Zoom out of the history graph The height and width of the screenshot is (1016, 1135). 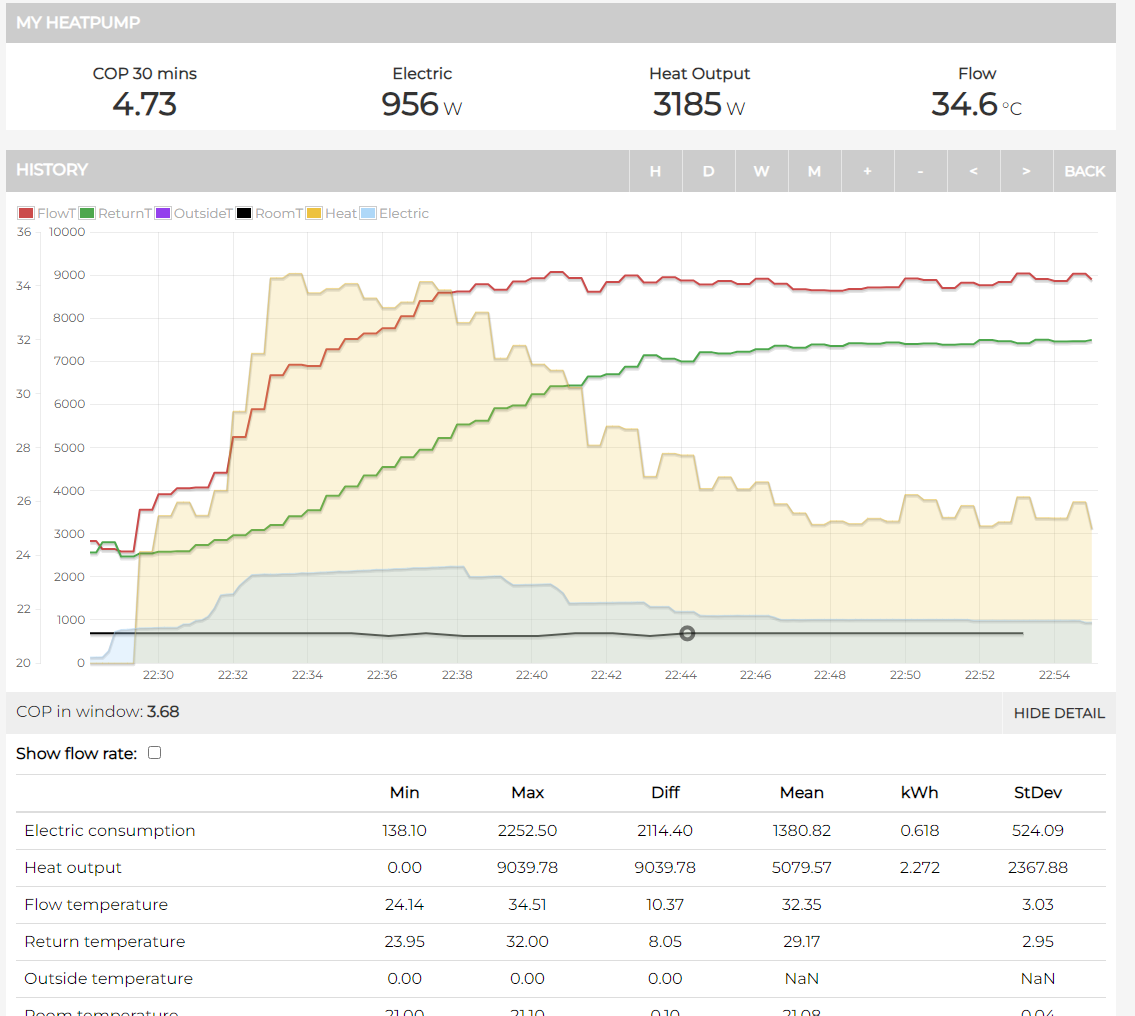click(920, 170)
